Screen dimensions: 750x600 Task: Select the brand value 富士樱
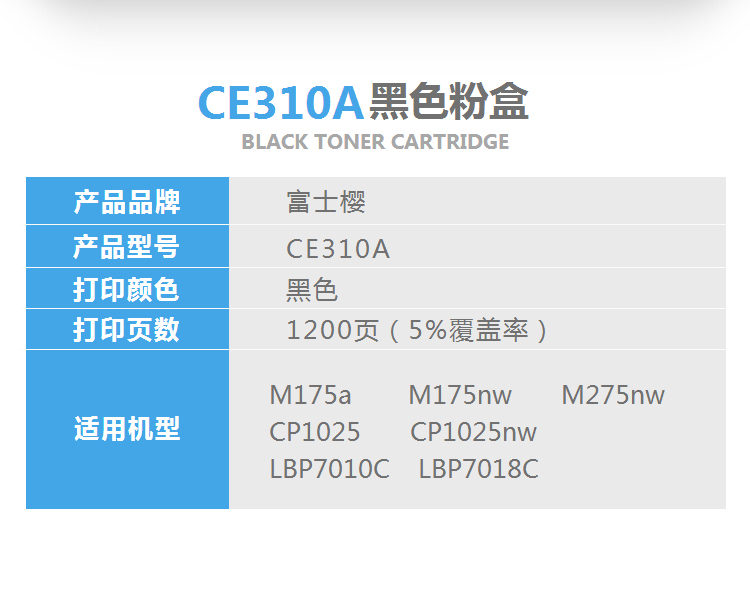tap(326, 202)
